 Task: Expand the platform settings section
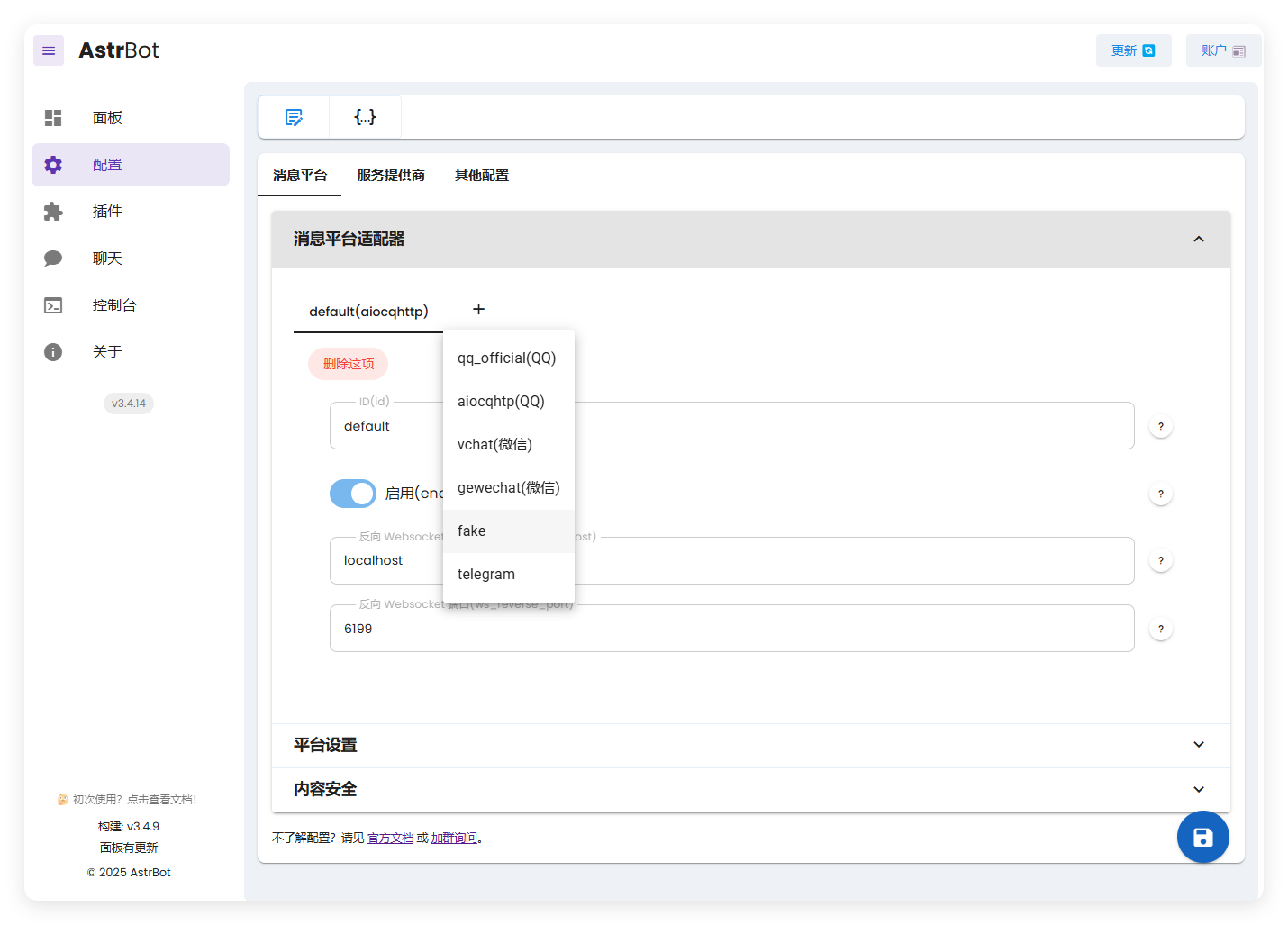click(x=1198, y=745)
